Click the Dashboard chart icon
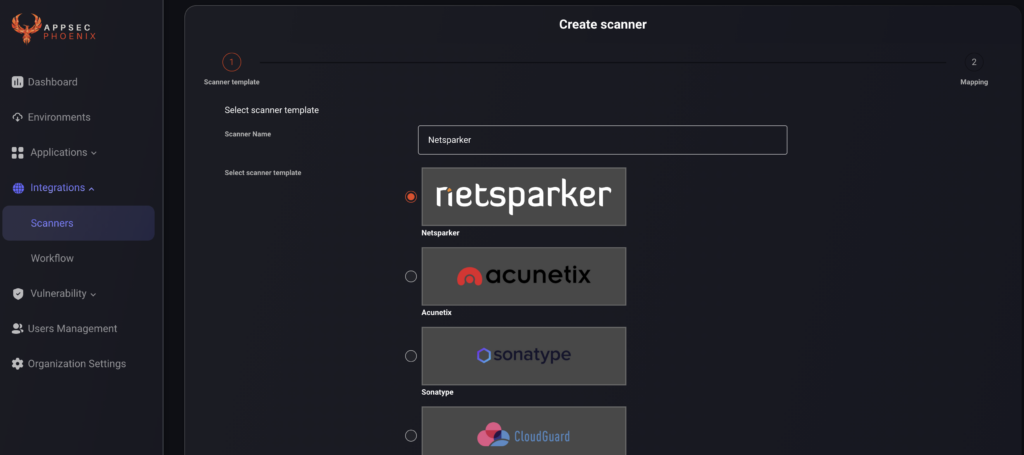This screenshot has height=455, width=1024. point(18,82)
